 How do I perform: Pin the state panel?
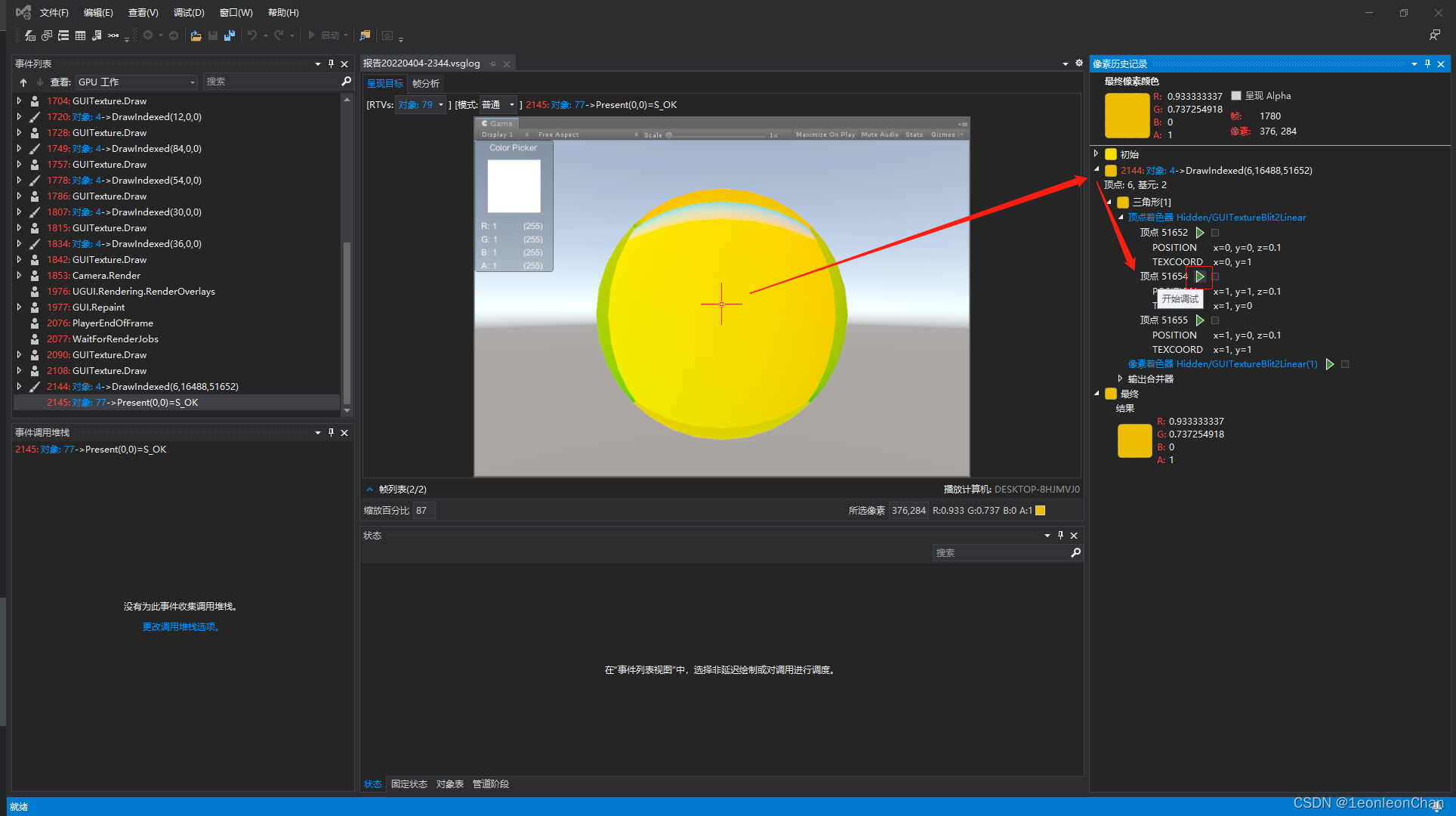point(1060,536)
